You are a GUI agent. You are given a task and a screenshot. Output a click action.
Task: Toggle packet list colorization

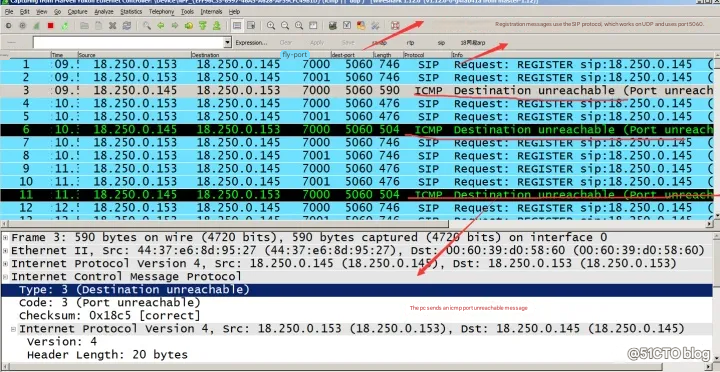point(237,26)
